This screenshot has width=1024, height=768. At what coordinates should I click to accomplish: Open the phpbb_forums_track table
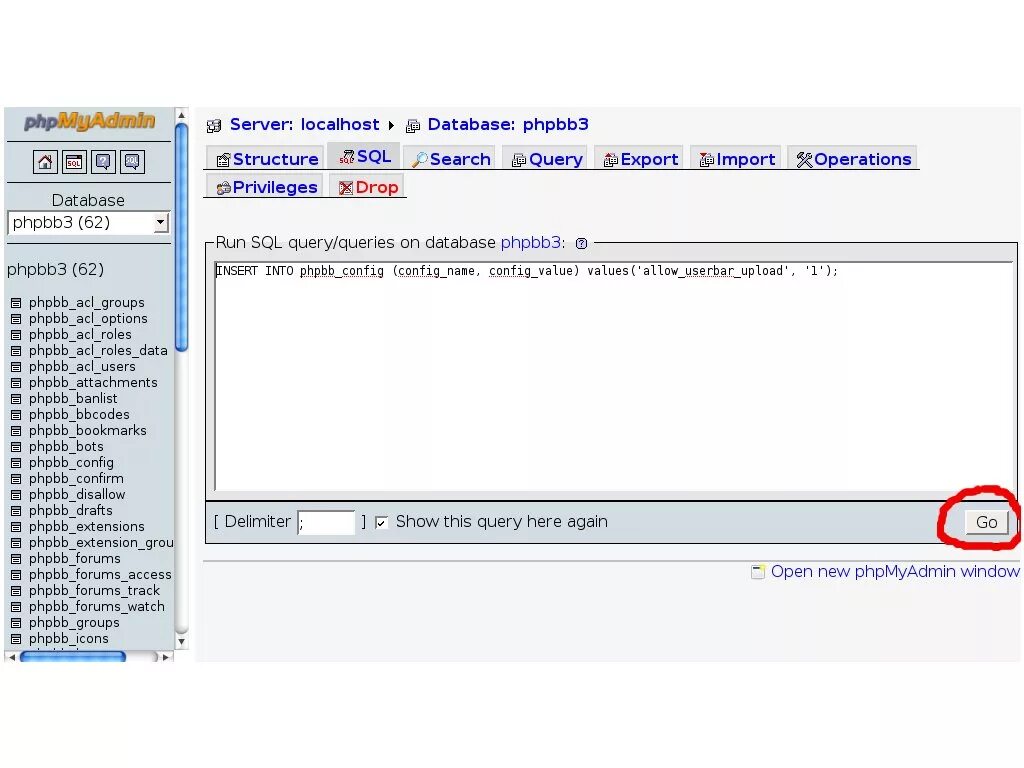(x=94, y=591)
